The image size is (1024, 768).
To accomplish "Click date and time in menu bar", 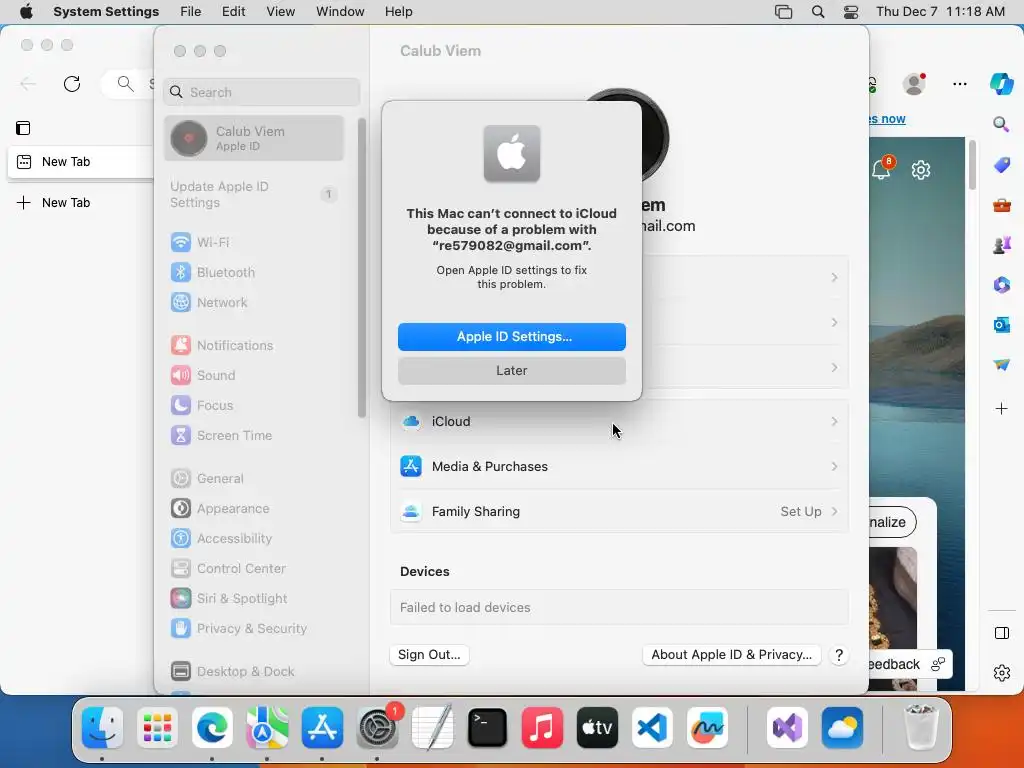I will pos(940,12).
